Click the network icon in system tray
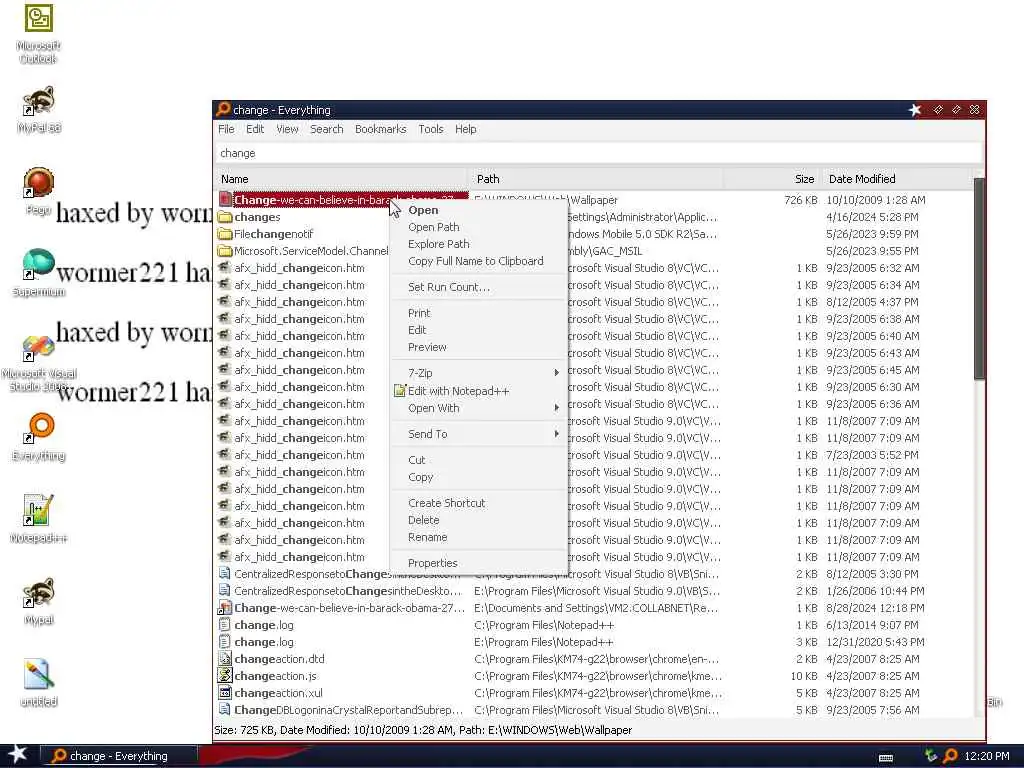This screenshot has width=1024, height=768. tap(931, 756)
